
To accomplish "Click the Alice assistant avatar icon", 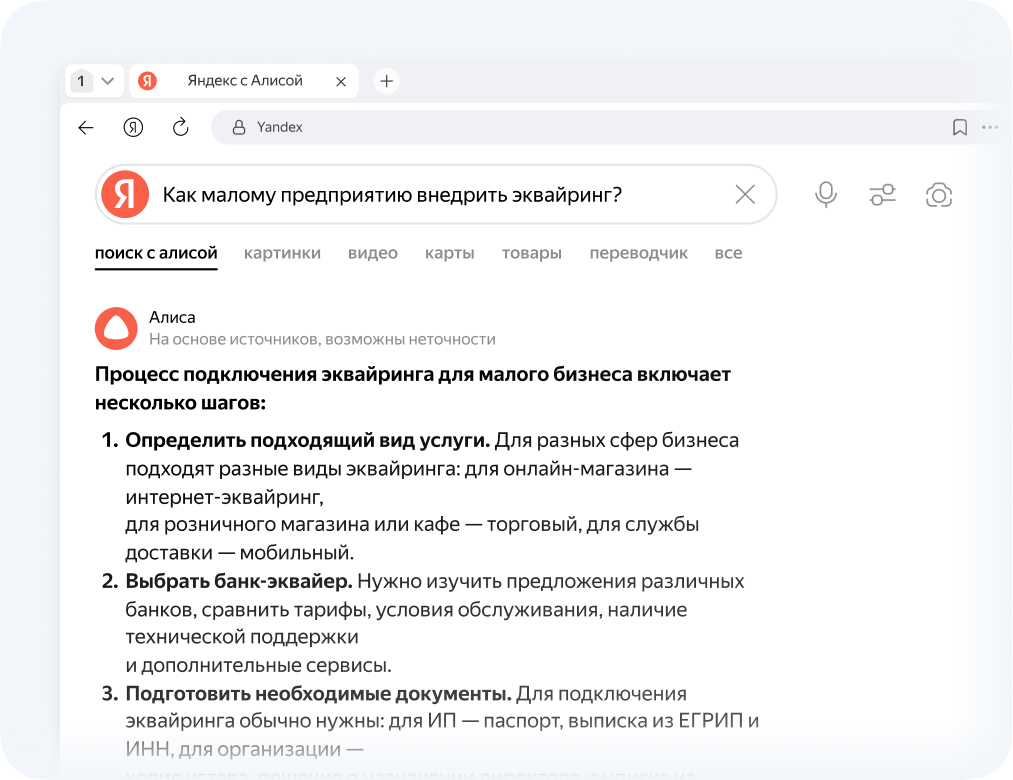I will click(x=116, y=328).
